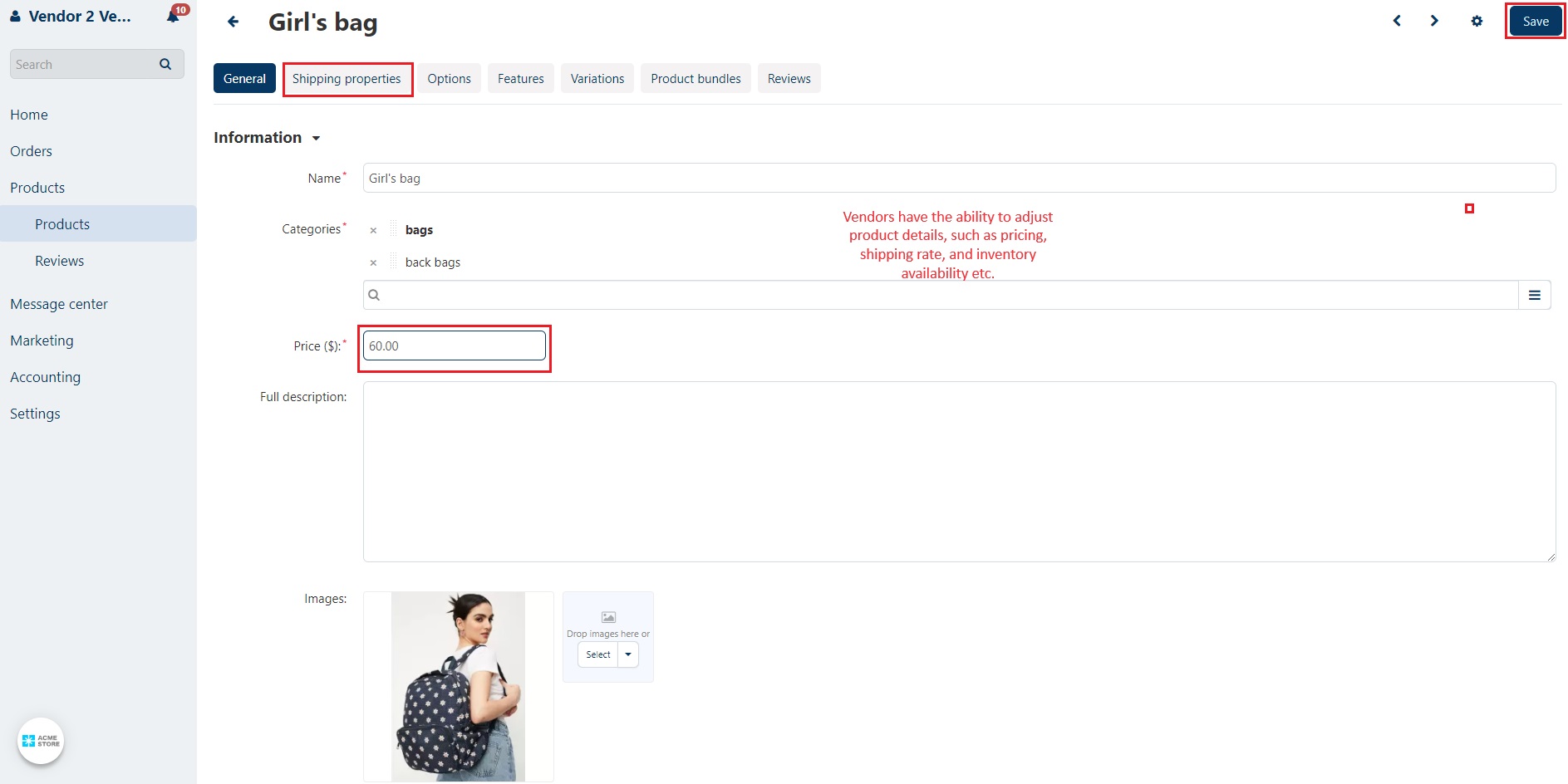
Task: Click drag handle beside back bags category
Action: click(393, 262)
